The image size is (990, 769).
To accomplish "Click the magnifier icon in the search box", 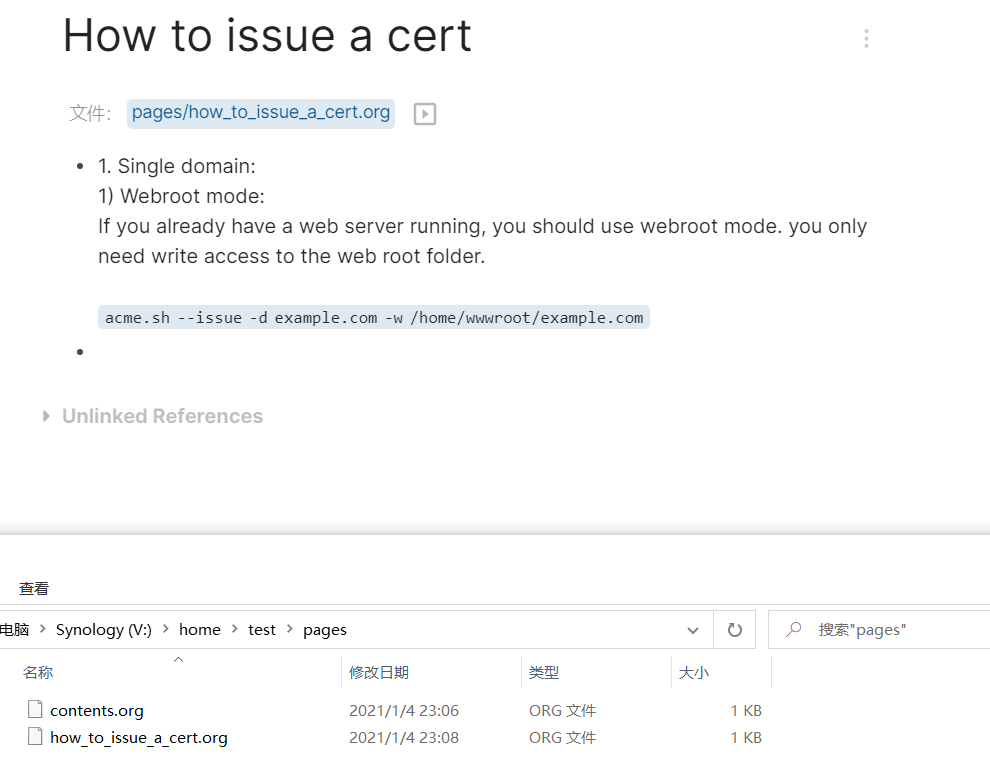I will [793, 629].
